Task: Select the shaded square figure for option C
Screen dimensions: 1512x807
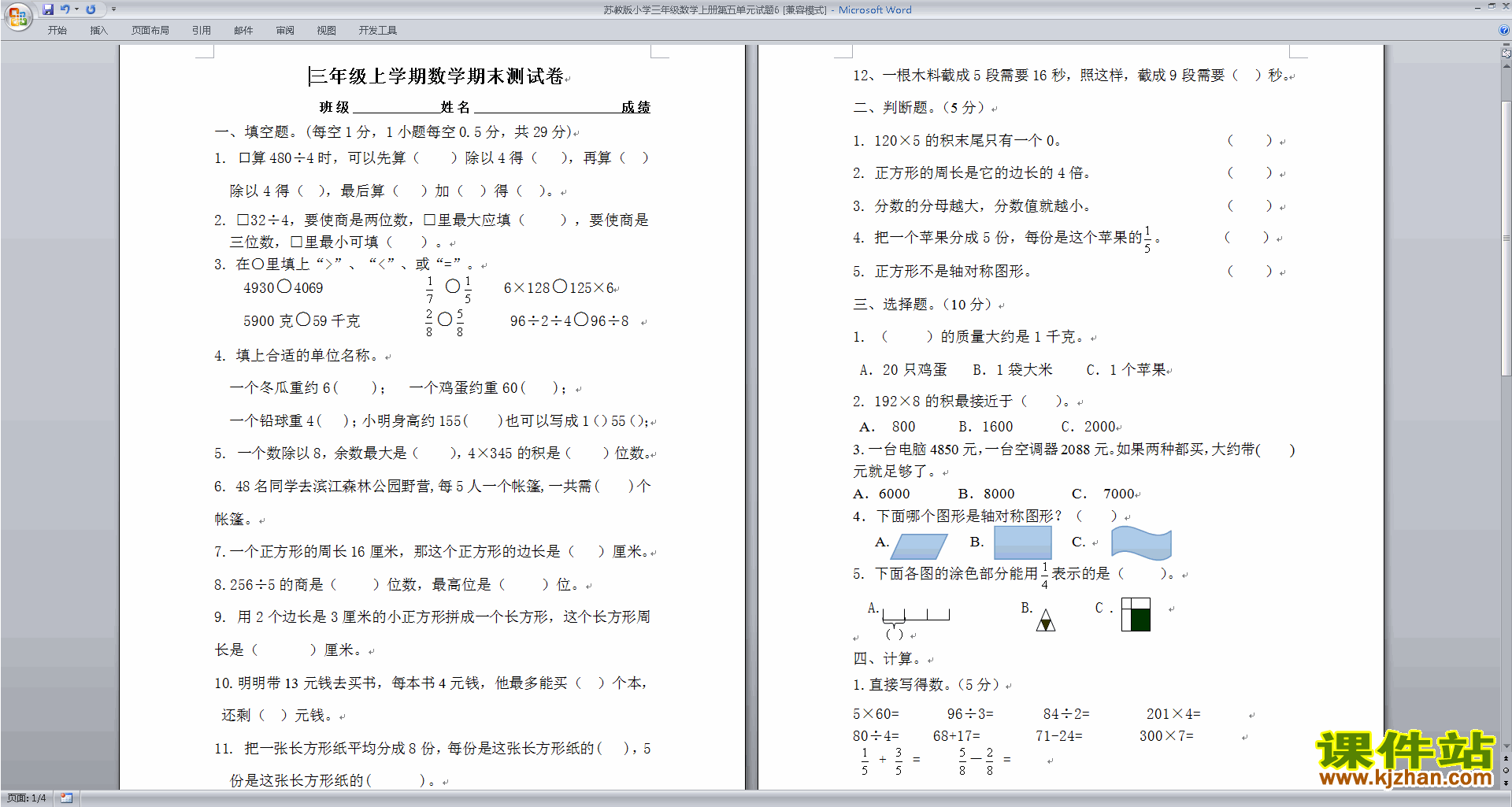Action: click(1136, 614)
